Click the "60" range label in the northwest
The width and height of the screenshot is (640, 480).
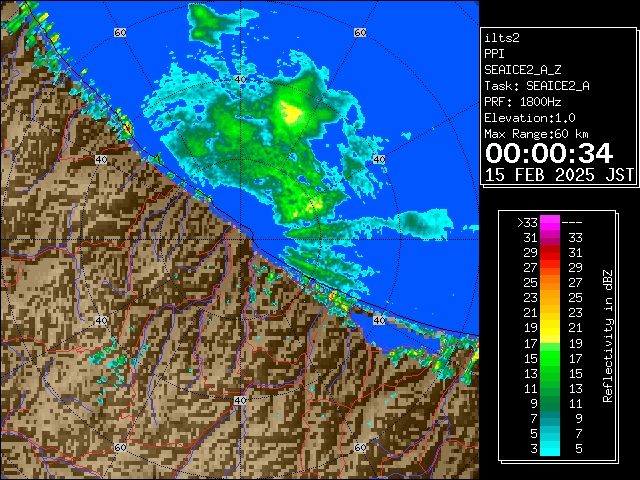point(120,32)
